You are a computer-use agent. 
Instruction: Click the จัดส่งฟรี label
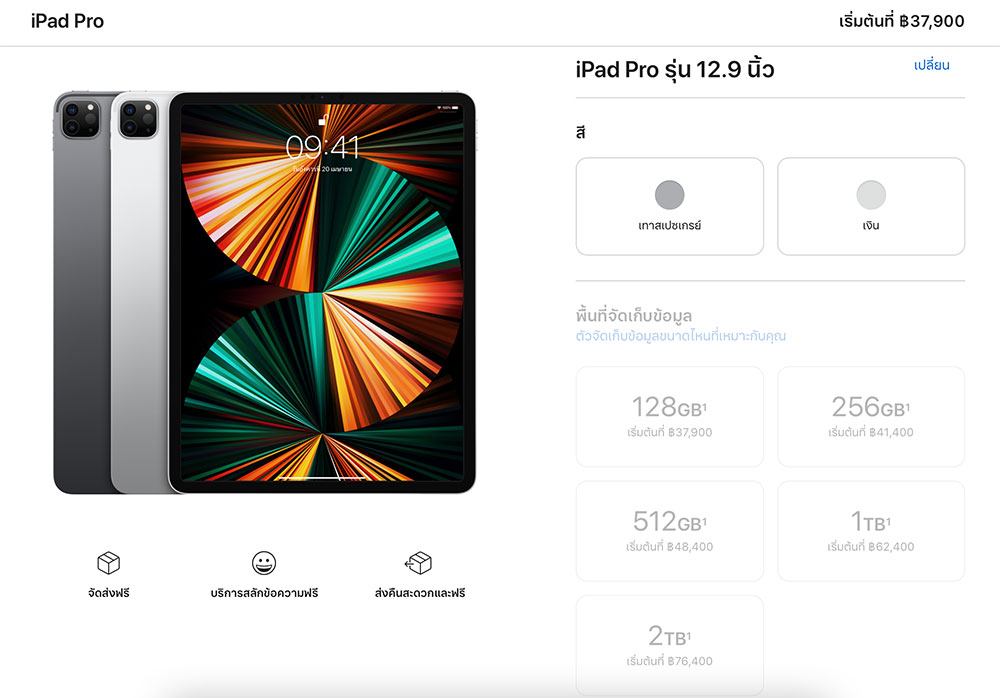coord(108,593)
